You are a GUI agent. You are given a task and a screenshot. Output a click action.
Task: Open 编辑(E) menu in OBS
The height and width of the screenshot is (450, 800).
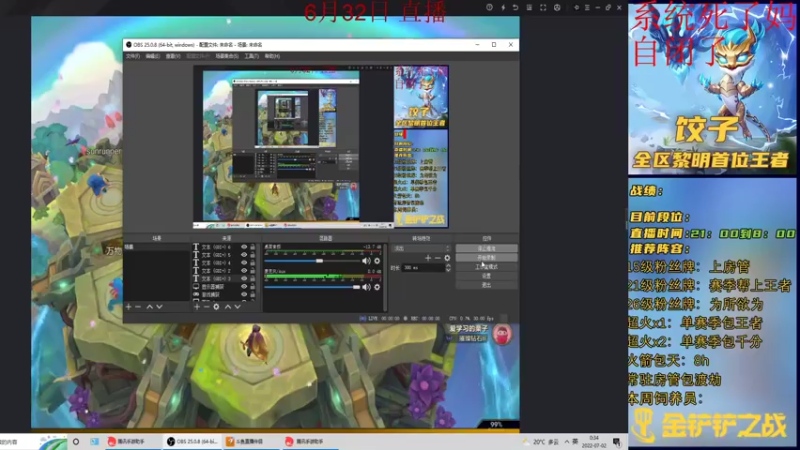153,56
